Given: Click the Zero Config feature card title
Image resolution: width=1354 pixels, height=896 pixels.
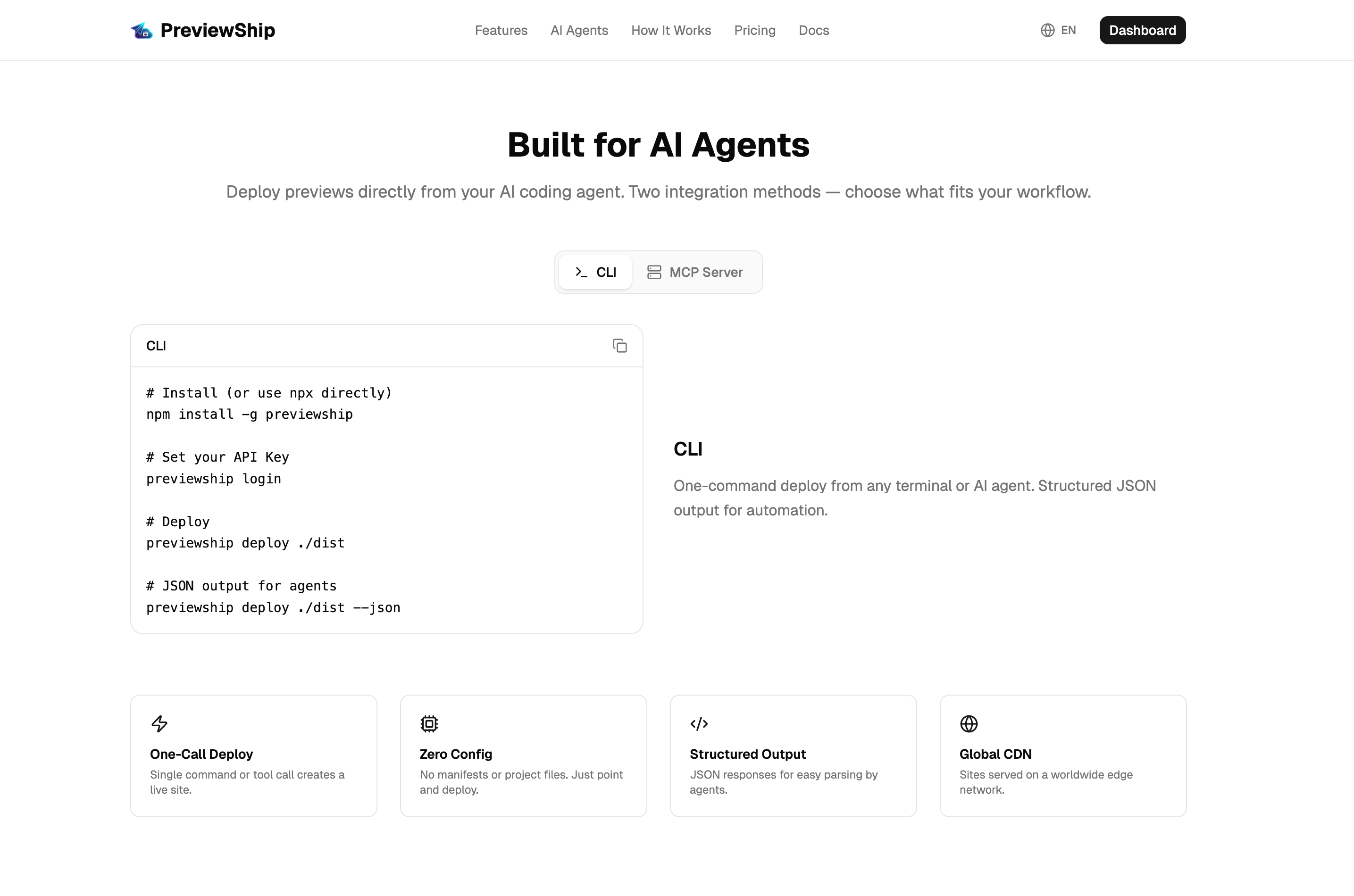Looking at the screenshot, I should pos(456,754).
